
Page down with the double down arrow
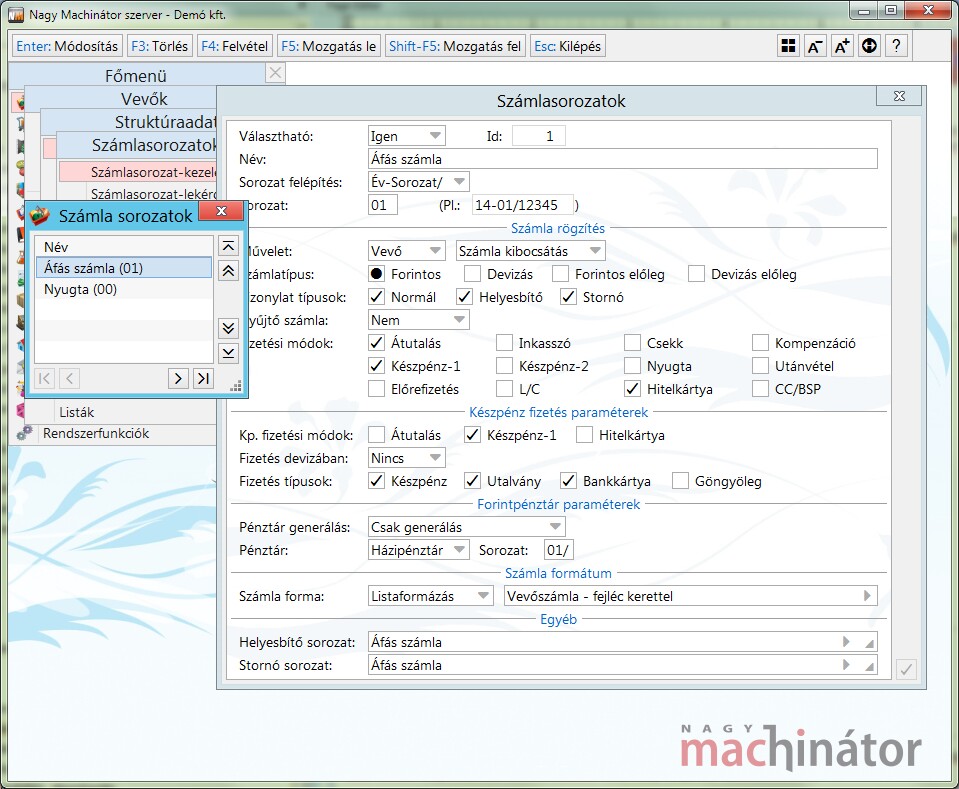coord(228,328)
